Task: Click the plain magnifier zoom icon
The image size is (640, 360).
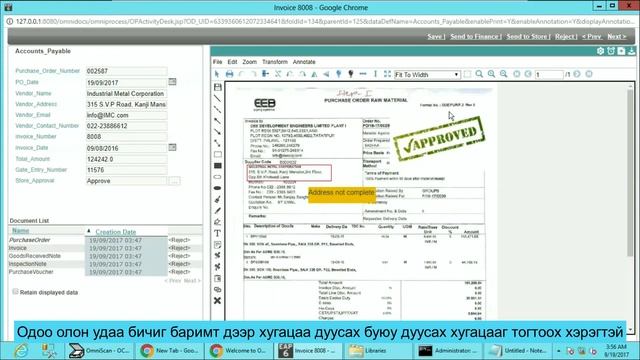Action: (479, 74)
